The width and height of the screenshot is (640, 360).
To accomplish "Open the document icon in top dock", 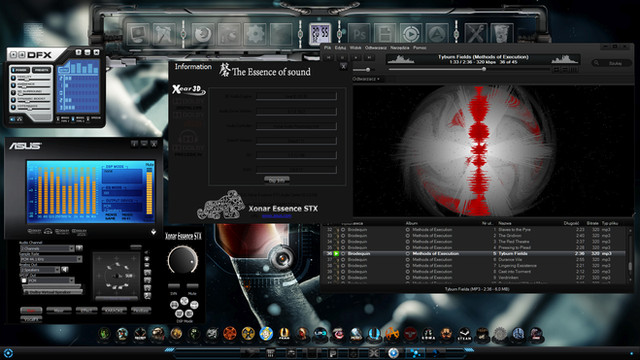I will [x=385, y=34].
